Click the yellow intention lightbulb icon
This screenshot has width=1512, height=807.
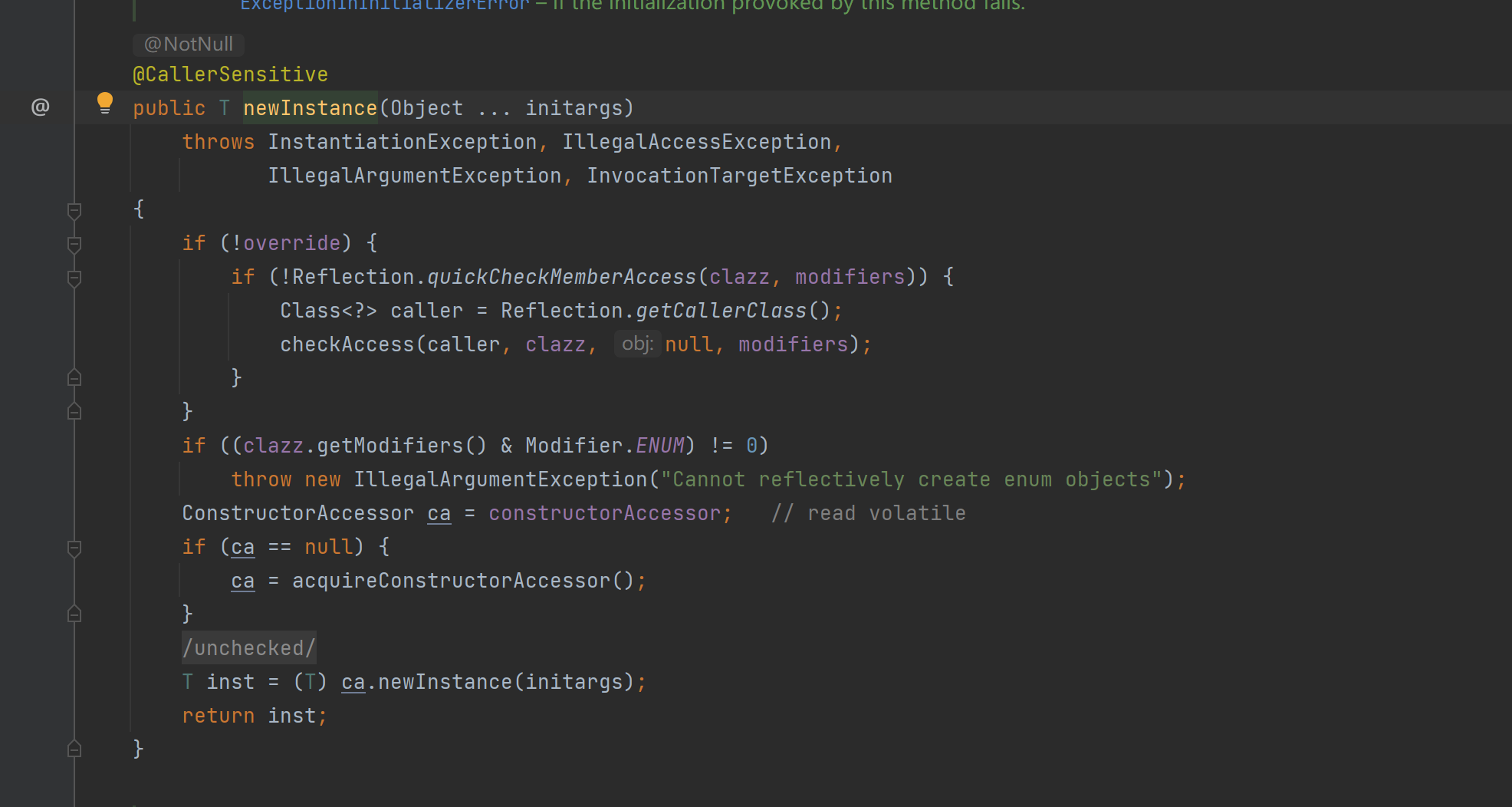[x=105, y=104]
